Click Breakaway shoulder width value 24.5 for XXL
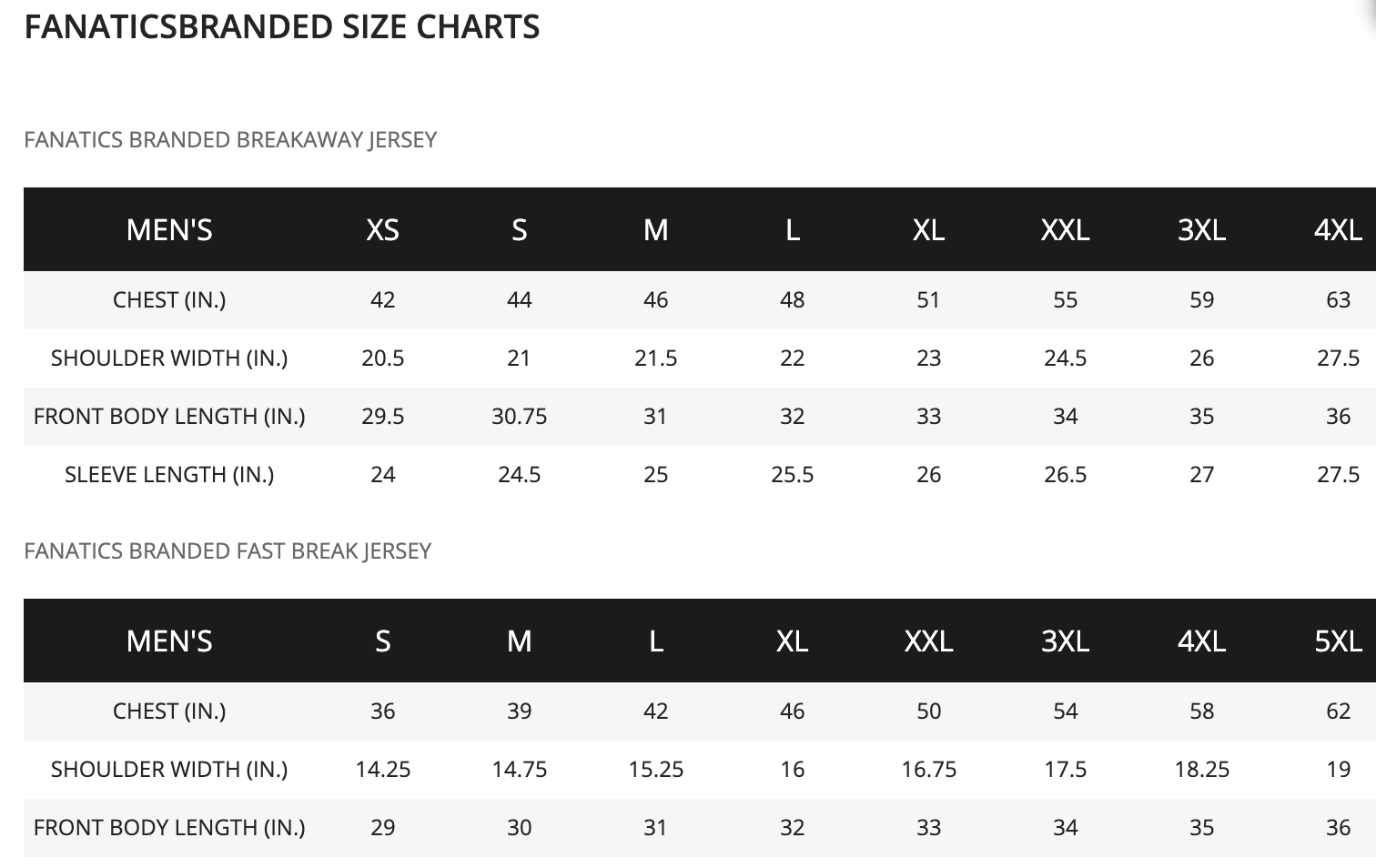Screen dimensions: 1376x868 click(x=1065, y=358)
